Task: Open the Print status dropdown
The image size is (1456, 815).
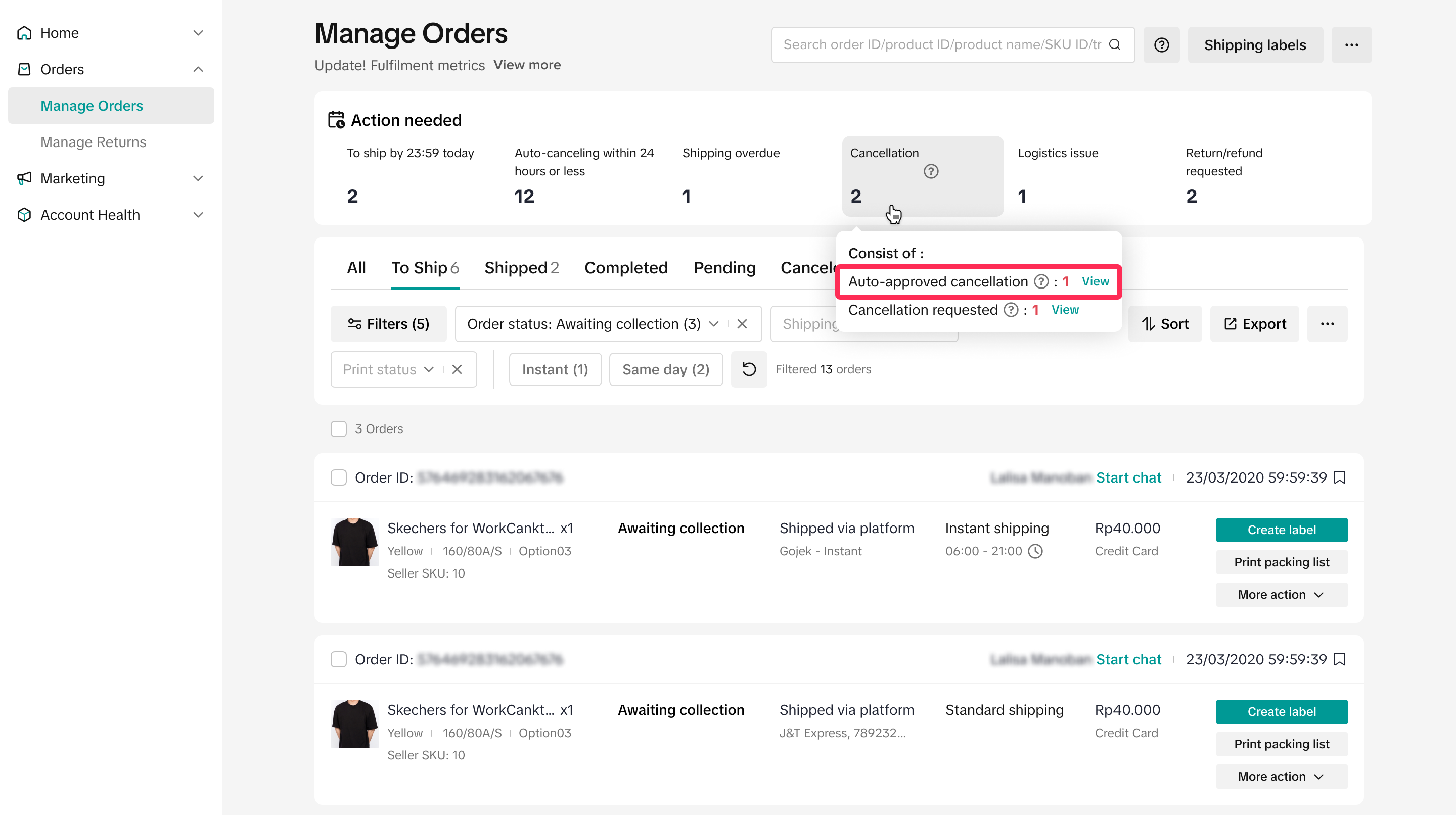Action: (x=388, y=369)
